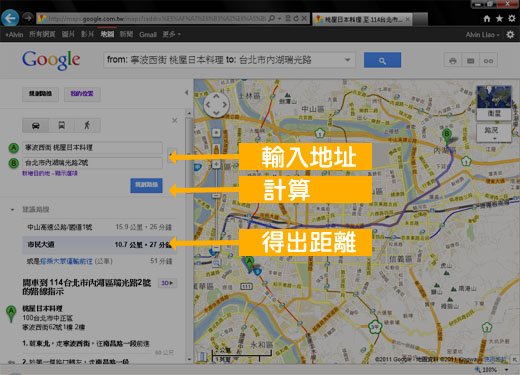Click the link chain icon

tap(488, 61)
